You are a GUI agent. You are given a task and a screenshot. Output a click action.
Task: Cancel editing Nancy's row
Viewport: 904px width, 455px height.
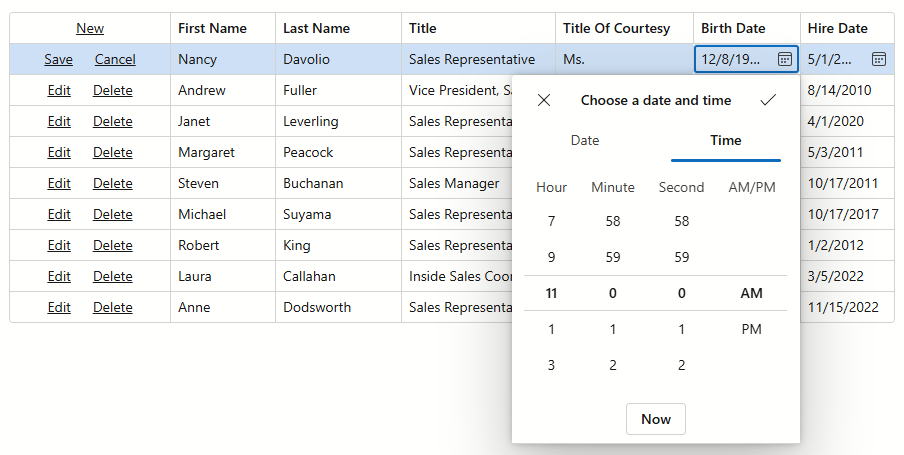pyautogui.click(x=115, y=59)
